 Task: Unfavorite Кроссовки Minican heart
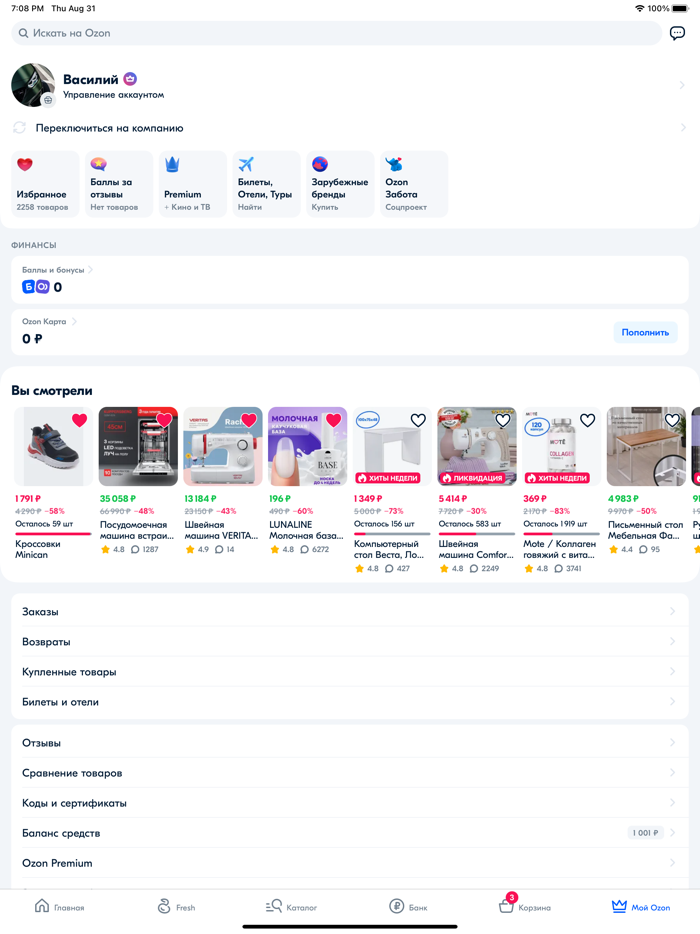[x=80, y=420]
